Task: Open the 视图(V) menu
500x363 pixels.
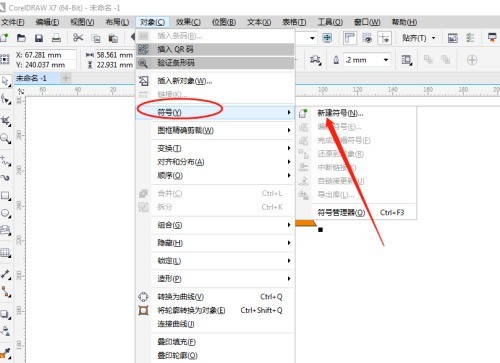Action: [x=82, y=22]
